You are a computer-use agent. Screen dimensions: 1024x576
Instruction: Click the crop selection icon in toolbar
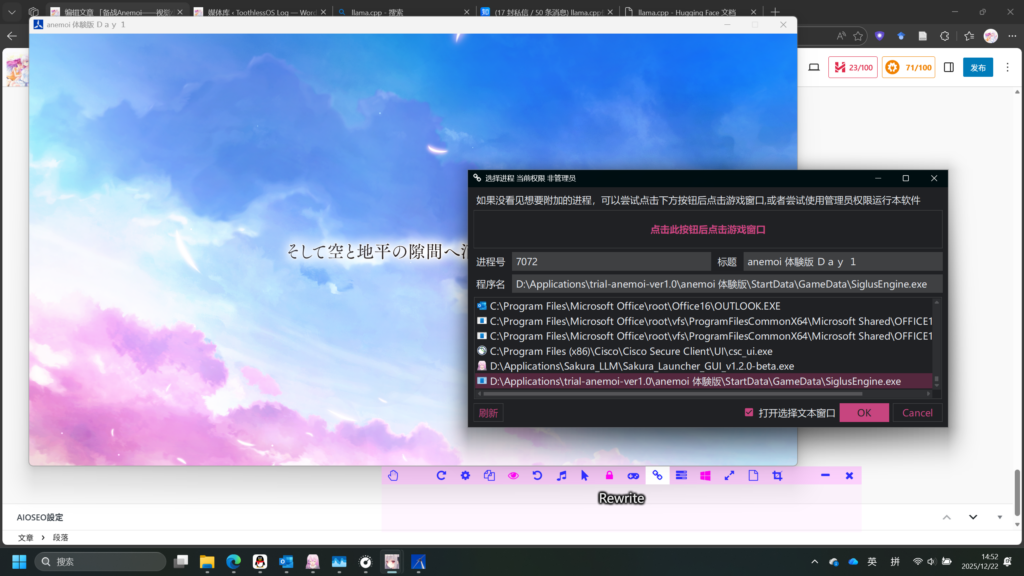pos(777,476)
